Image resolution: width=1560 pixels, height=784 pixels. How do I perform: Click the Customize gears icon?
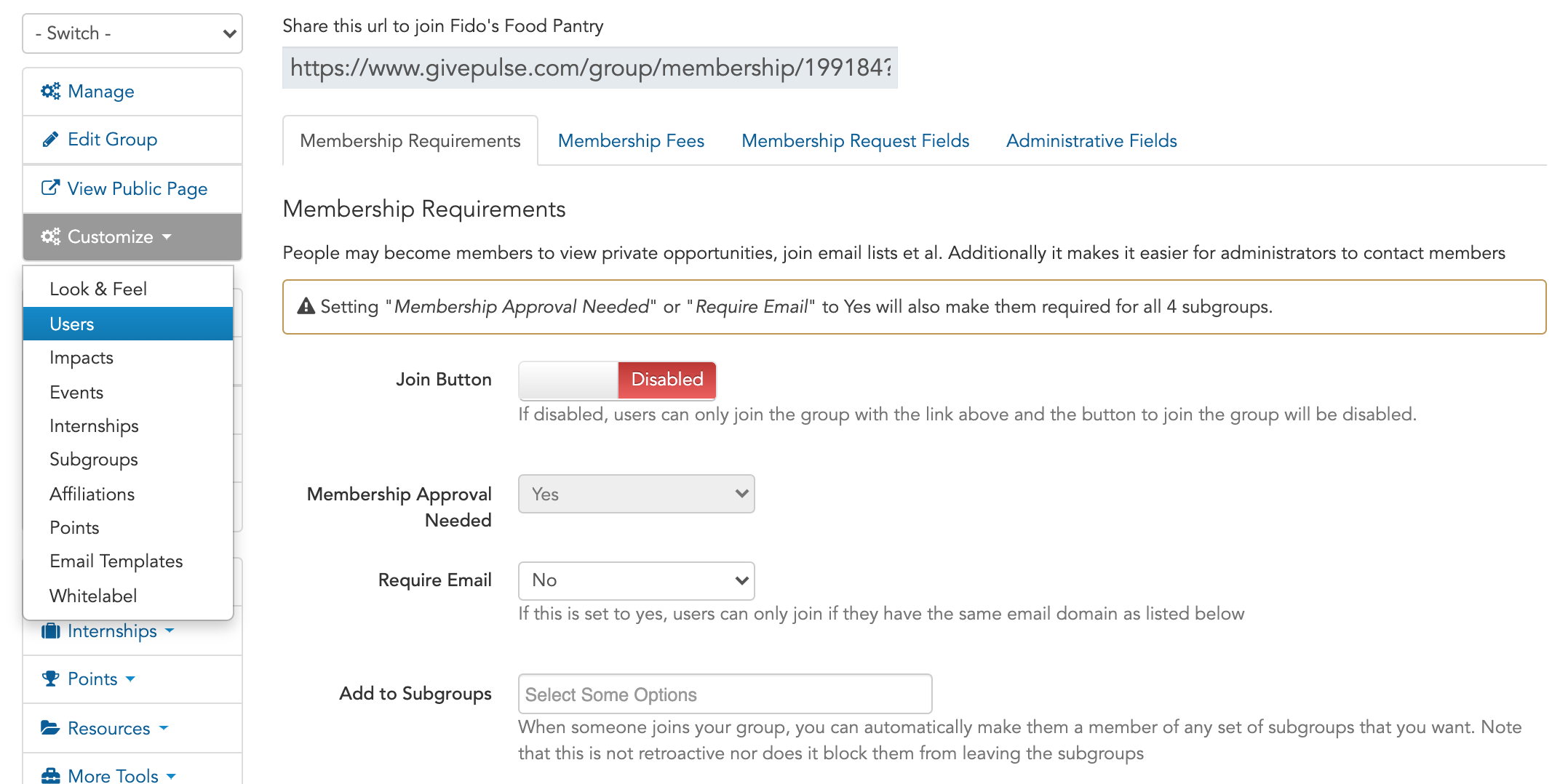[x=50, y=236]
